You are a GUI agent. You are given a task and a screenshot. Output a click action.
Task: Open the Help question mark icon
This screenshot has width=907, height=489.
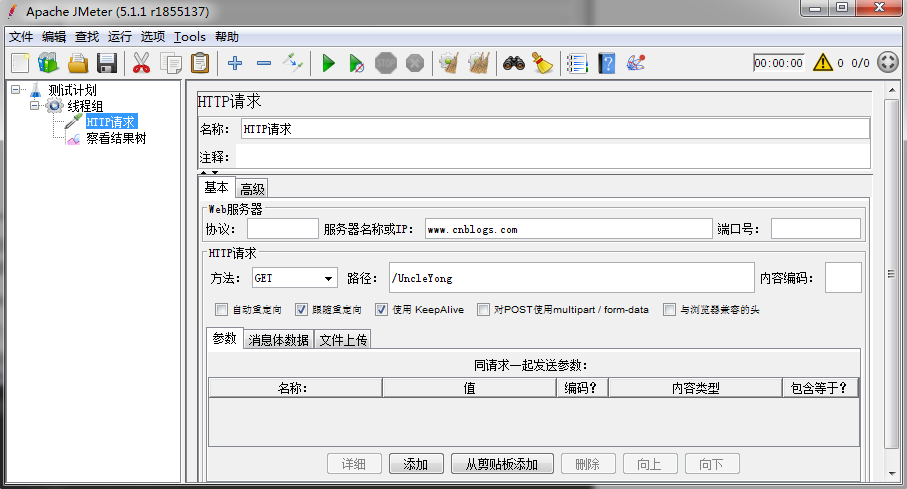(x=607, y=63)
